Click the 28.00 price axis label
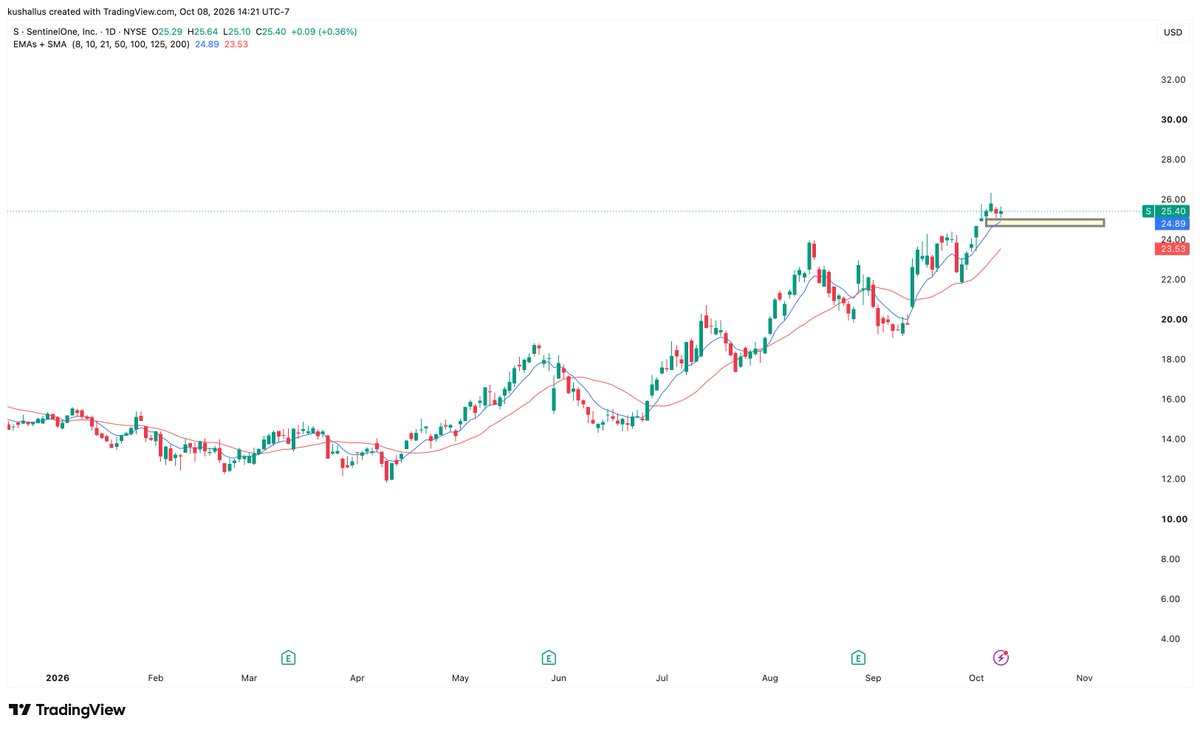Viewport: 1200px width, 732px height. (x=1173, y=159)
